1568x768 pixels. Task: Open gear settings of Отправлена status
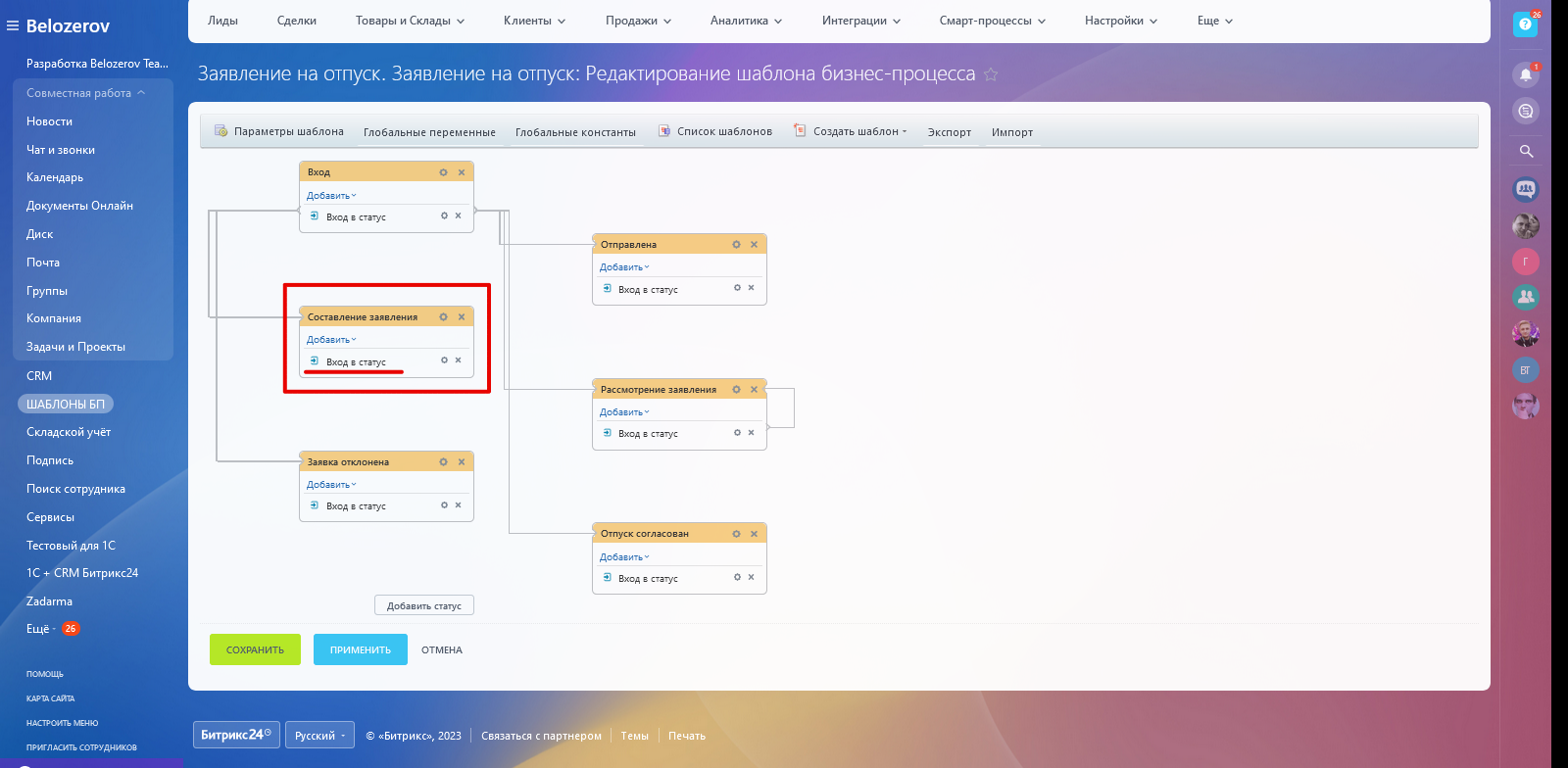point(736,245)
